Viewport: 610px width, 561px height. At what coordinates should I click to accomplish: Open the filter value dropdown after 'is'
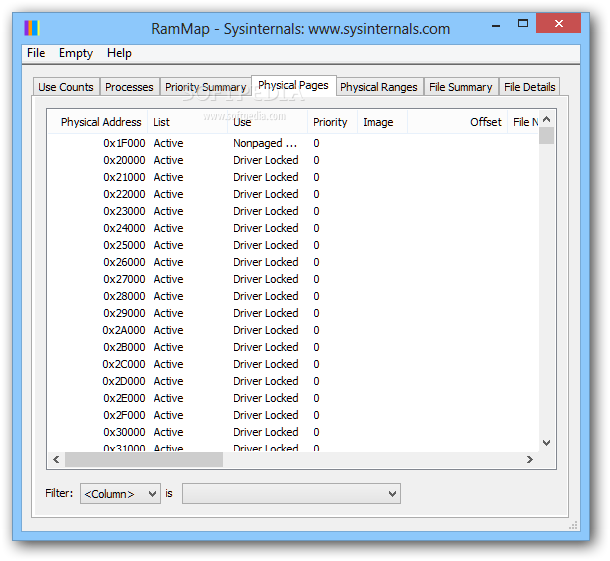click(x=291, y=494)
